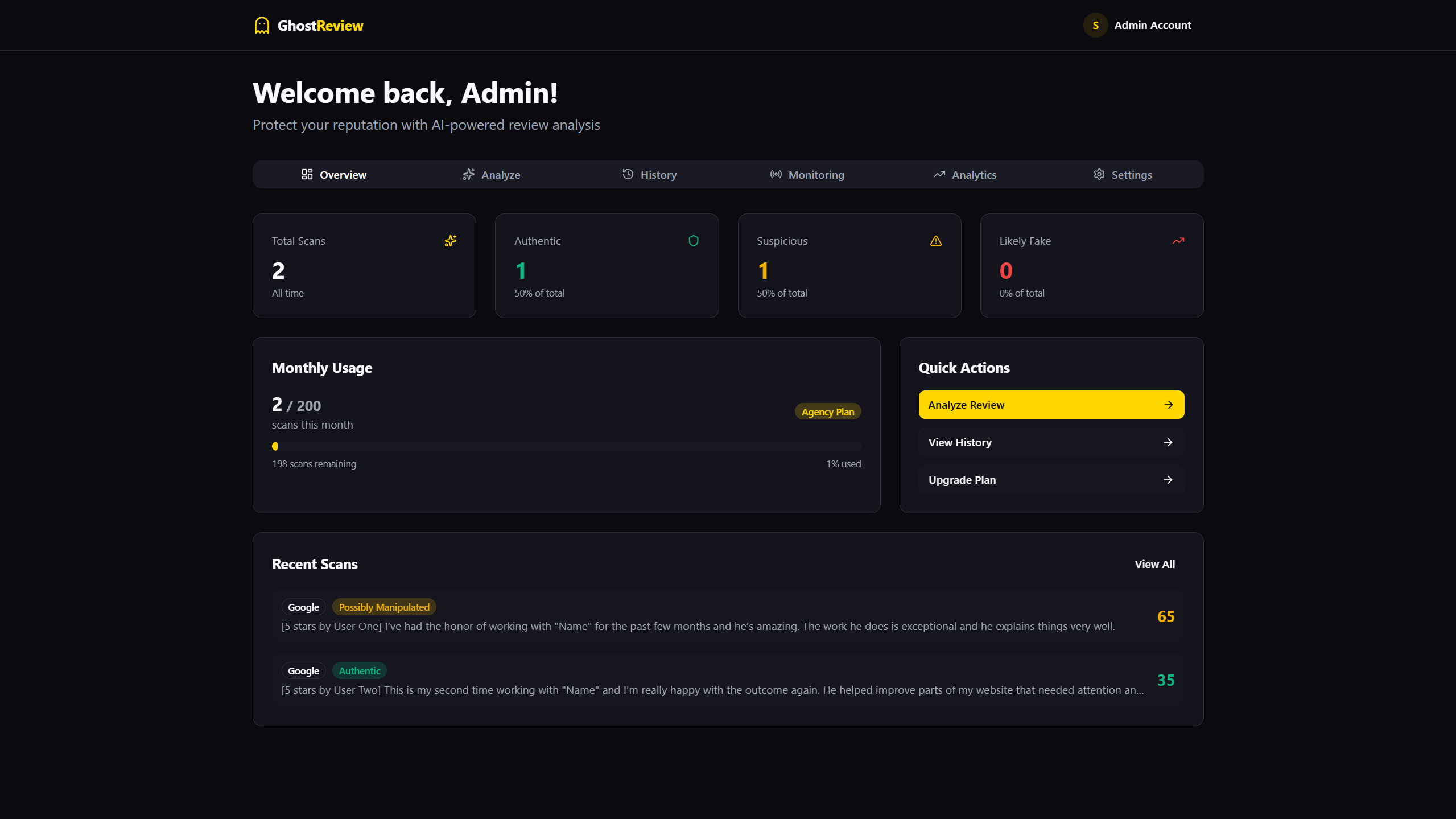
Task: Click the clock icon next to History
Action: [x=628, y=174]
